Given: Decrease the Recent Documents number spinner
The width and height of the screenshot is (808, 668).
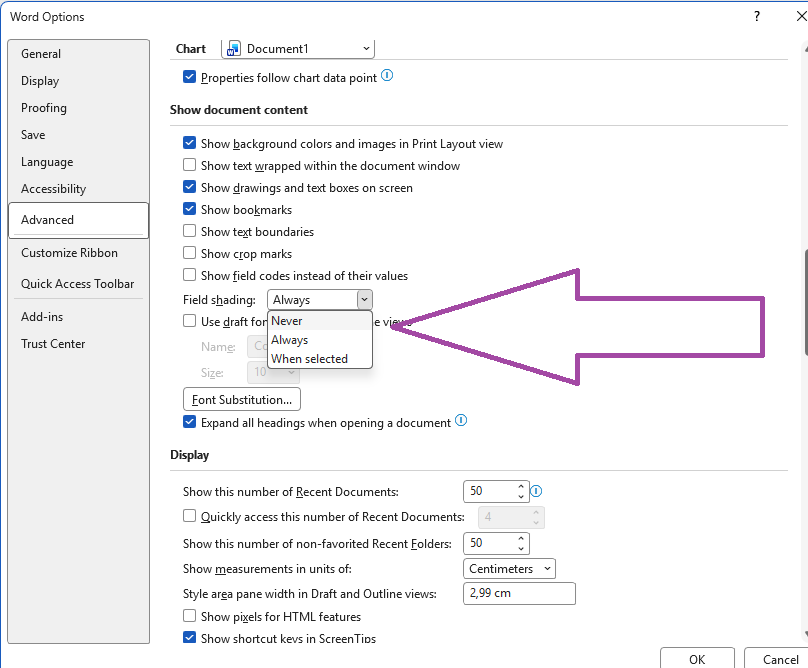Looking at the screenshot, I should click(x=521, y=496).
